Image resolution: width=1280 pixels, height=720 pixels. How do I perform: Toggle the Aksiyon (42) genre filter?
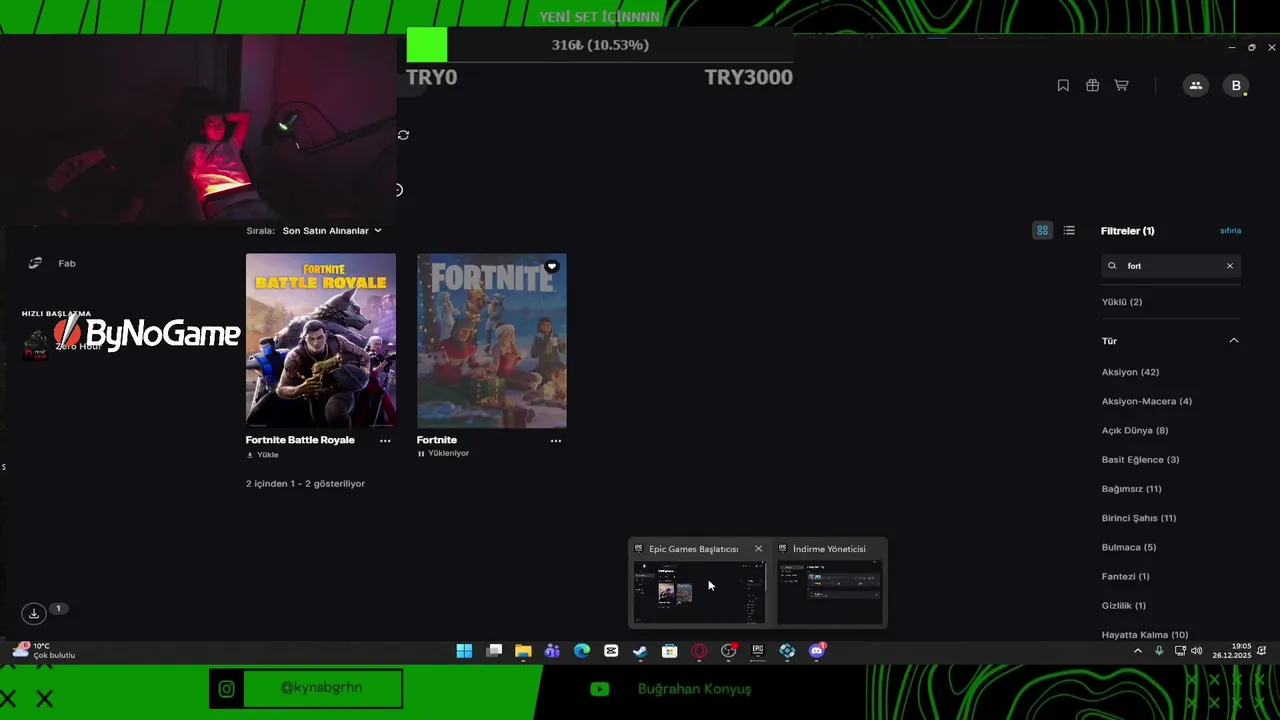point(1130,372)
